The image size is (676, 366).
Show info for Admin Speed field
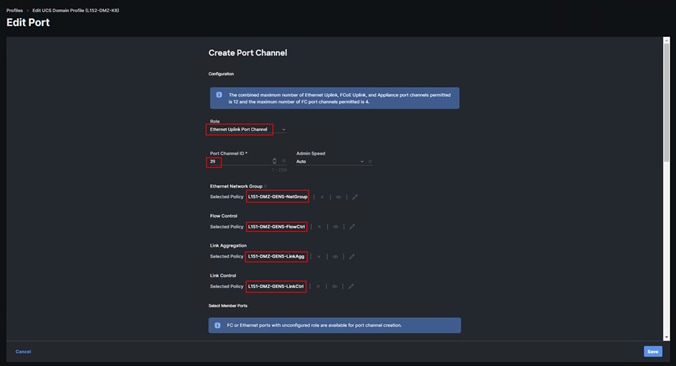pyautogui.click(x=370, y=162)
